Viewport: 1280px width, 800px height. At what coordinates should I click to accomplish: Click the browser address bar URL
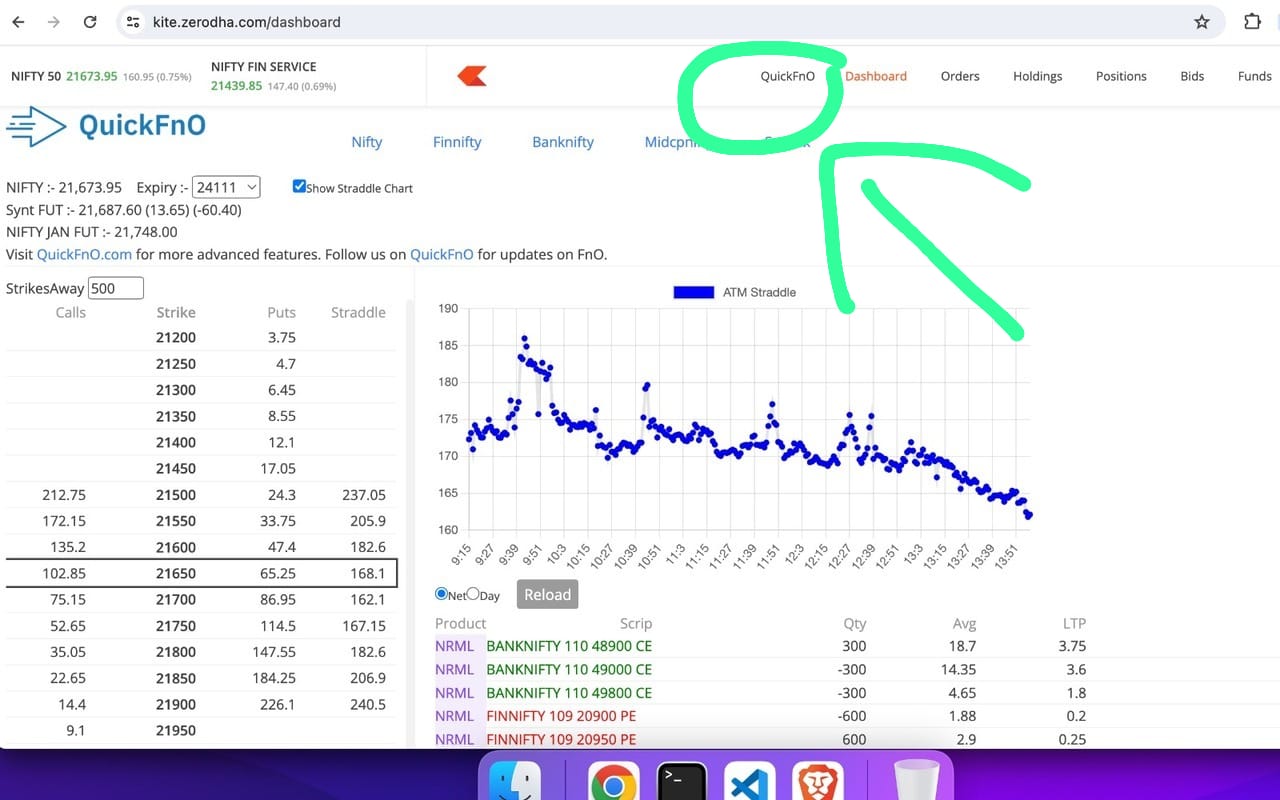pyautogui.click(x=247, y=22)
